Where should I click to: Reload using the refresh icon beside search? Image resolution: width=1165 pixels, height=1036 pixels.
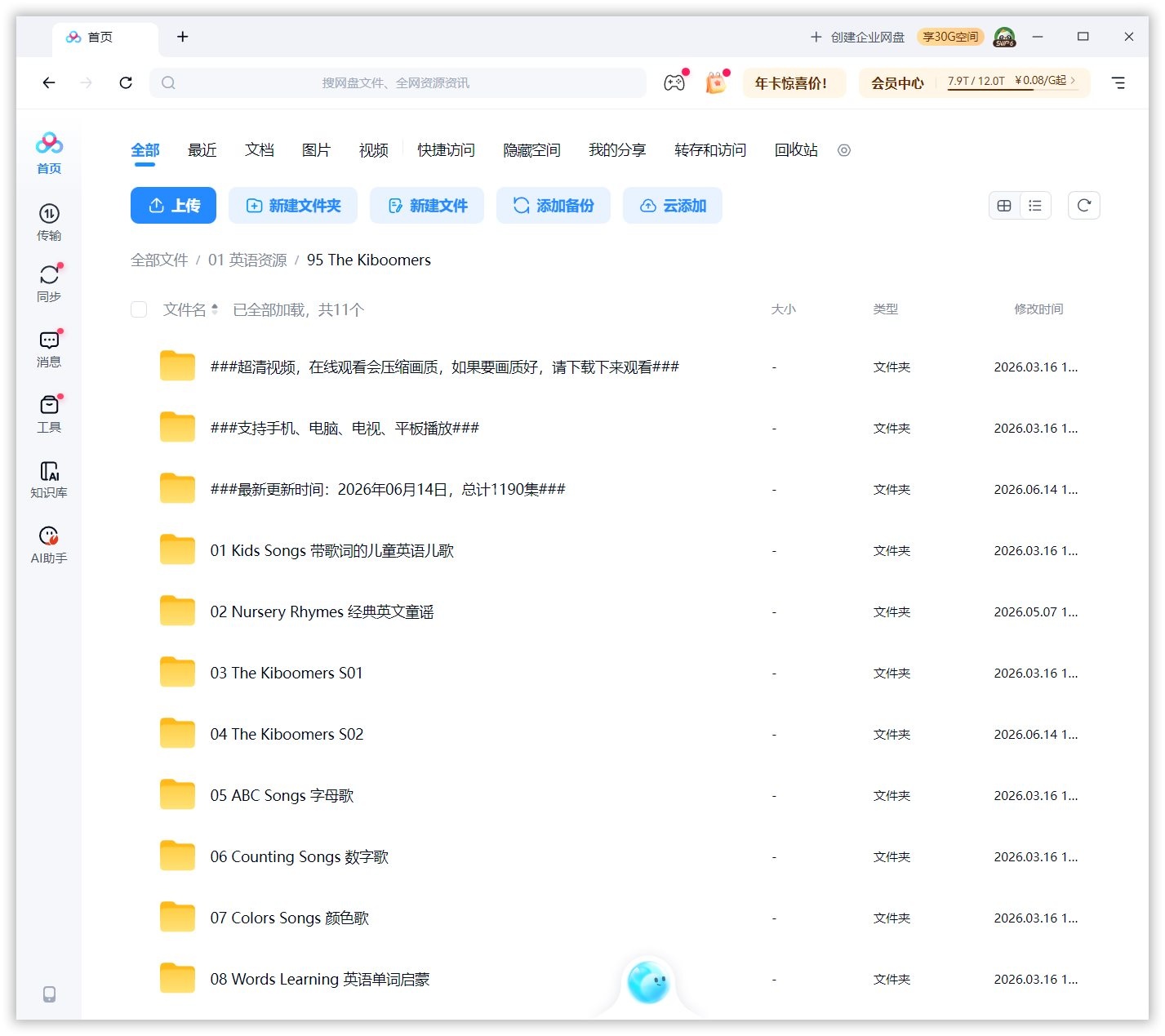tap(126, 82)
